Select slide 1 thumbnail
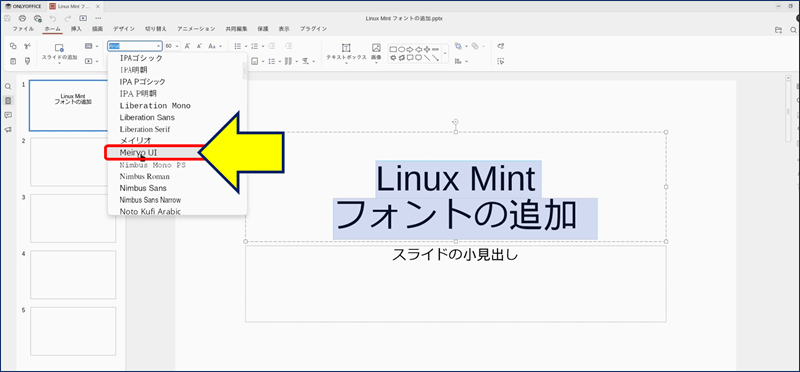The height and width of the screenshot is (372, 800). click(x=72, y=105)
